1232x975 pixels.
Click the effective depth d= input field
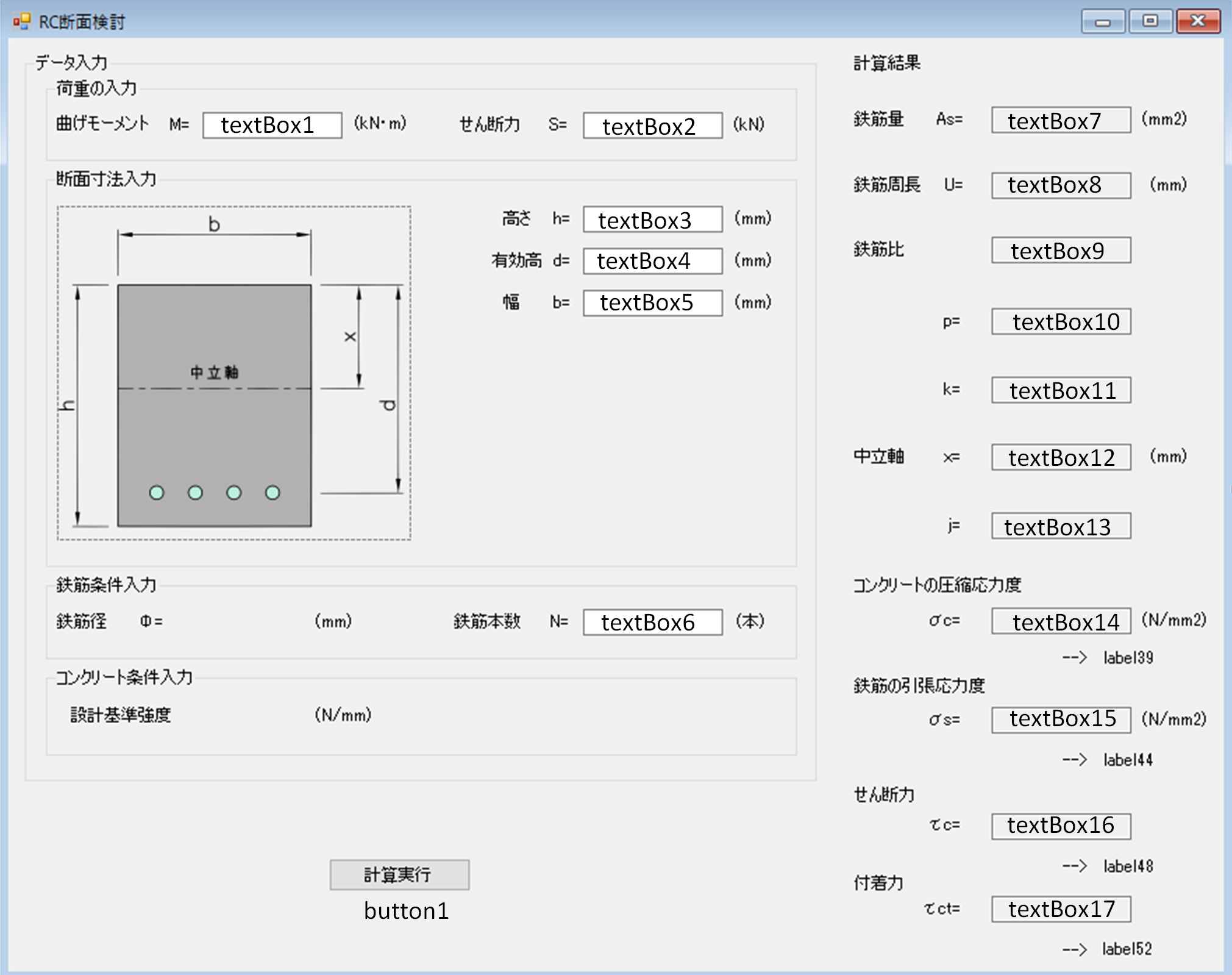[652, 261]
